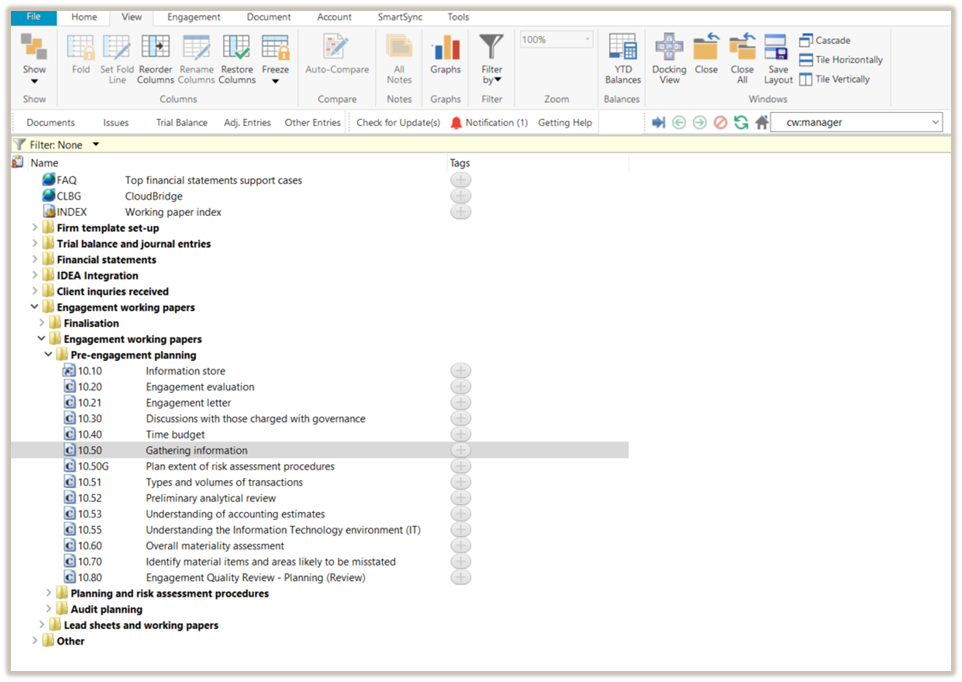962x682 pixels.
Task: Click the green refresh arrows icon
Action: click(740, 122)
